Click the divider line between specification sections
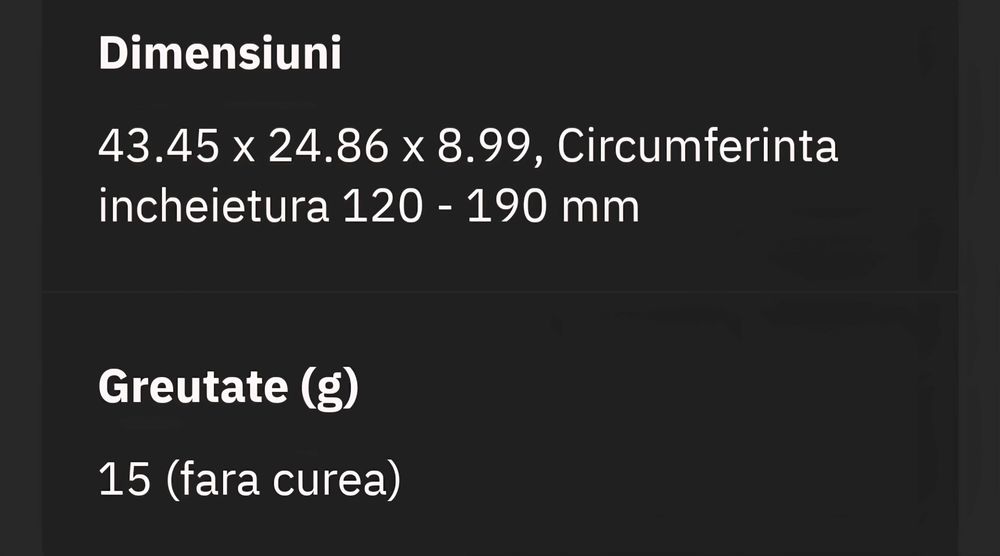Screen dimensions: 1000x556 [x=500, y=292]
